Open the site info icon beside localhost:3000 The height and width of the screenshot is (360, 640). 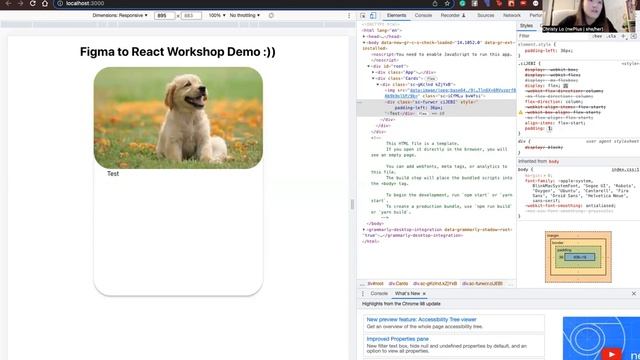pos(60,3)
